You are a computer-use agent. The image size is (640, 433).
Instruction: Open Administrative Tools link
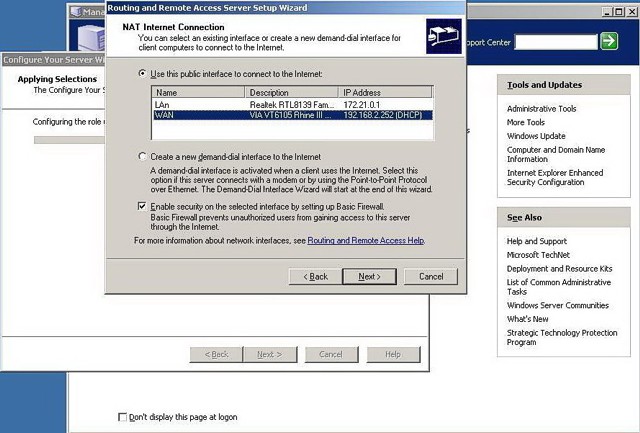(x=541, y=109)
